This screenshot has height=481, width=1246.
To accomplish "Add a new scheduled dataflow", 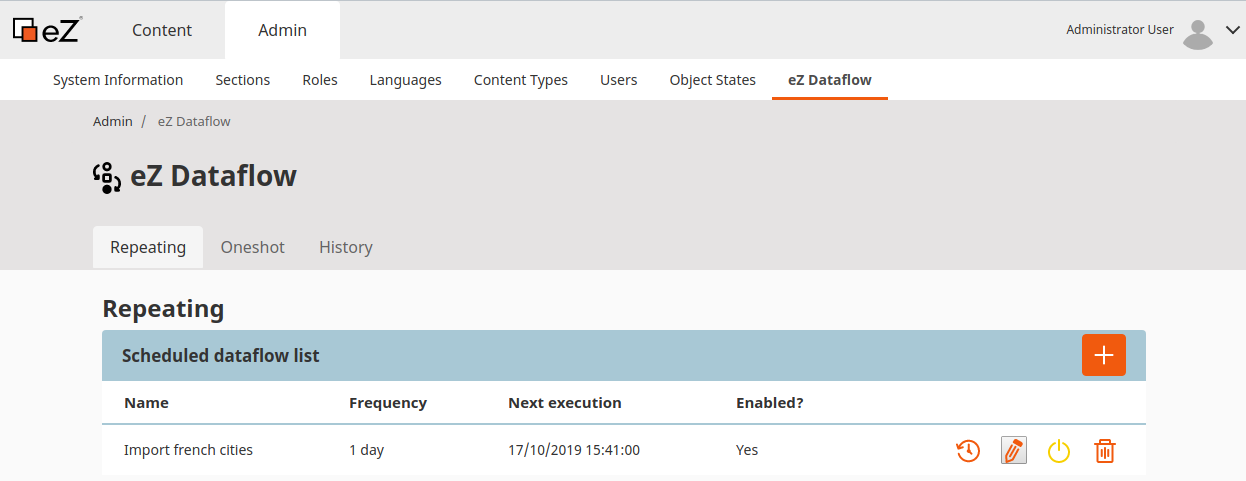I will point(1103,355).
